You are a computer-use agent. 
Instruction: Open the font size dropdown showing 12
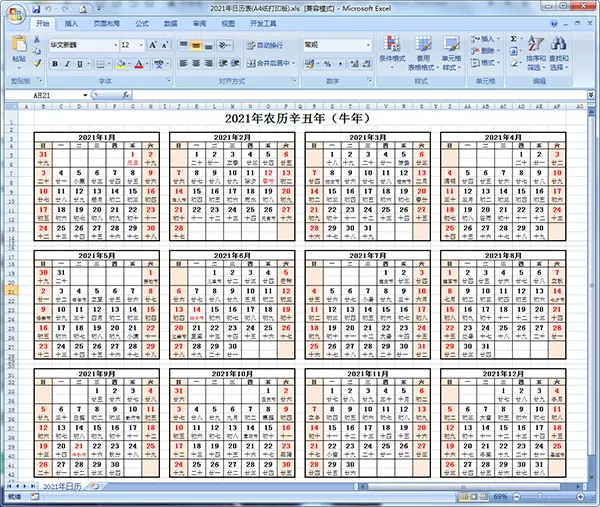(x=141, y=45)
